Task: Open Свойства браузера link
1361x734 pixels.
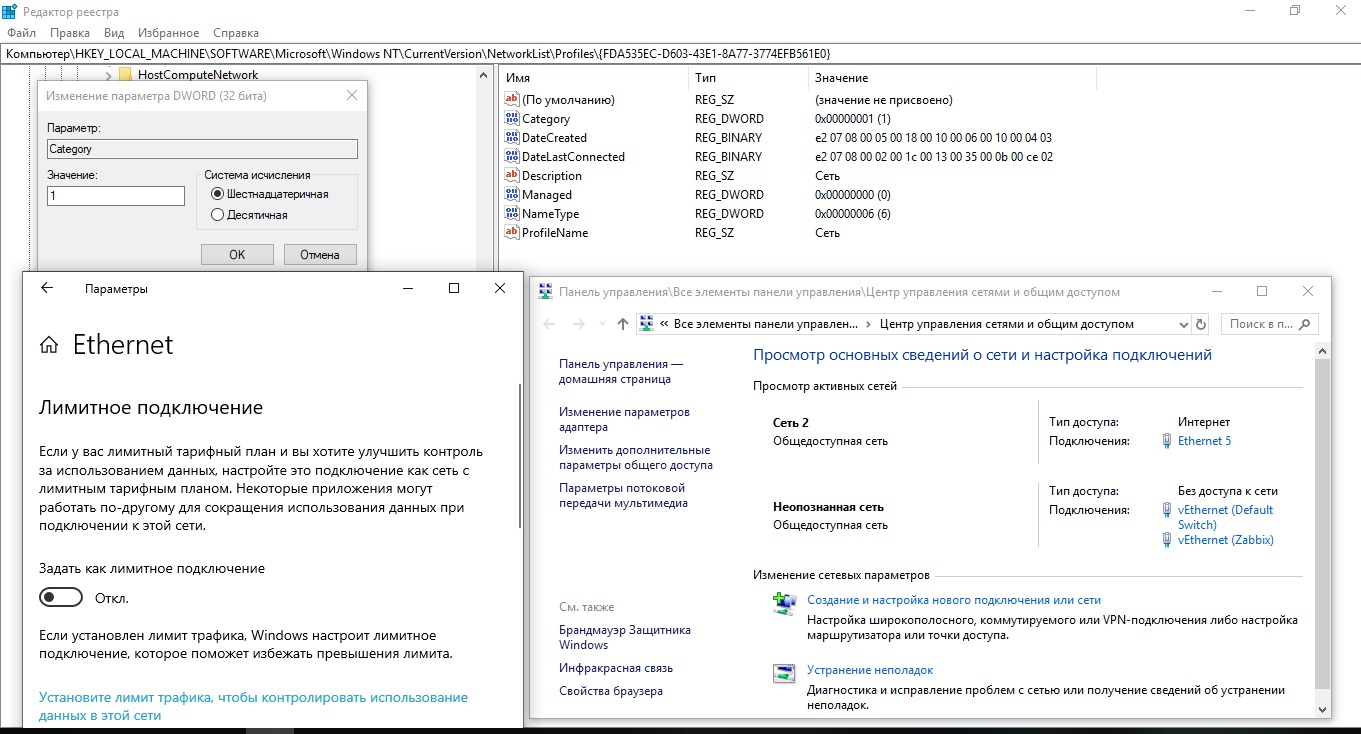Action: [x=611, y=691]
